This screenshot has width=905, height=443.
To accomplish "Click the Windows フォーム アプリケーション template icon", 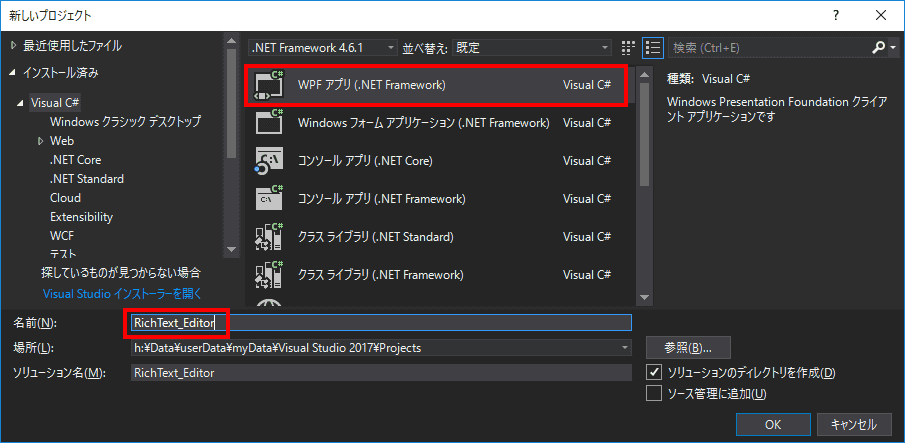I will point(269,122).
